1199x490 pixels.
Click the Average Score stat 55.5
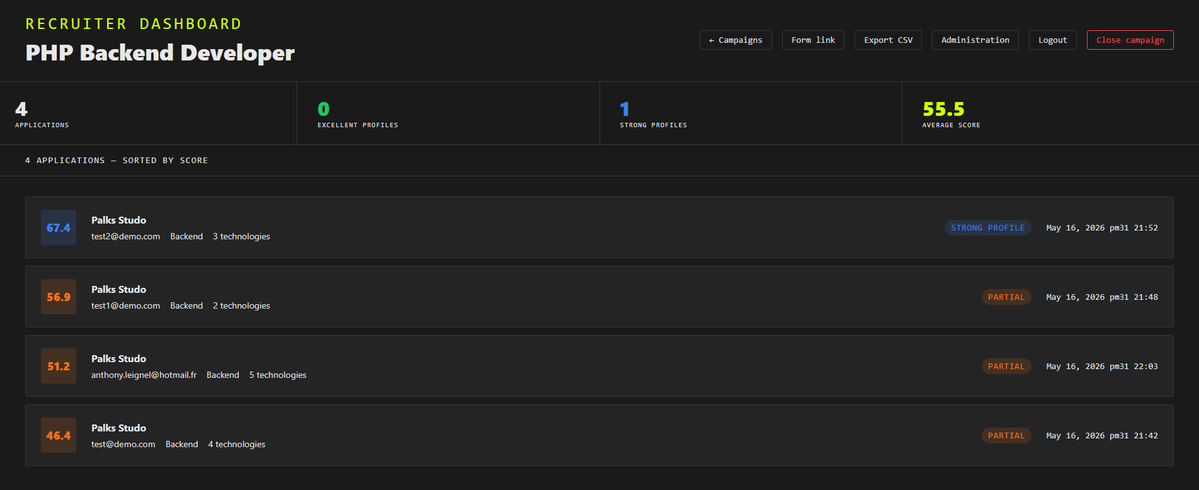click(x=1051, y=113)
